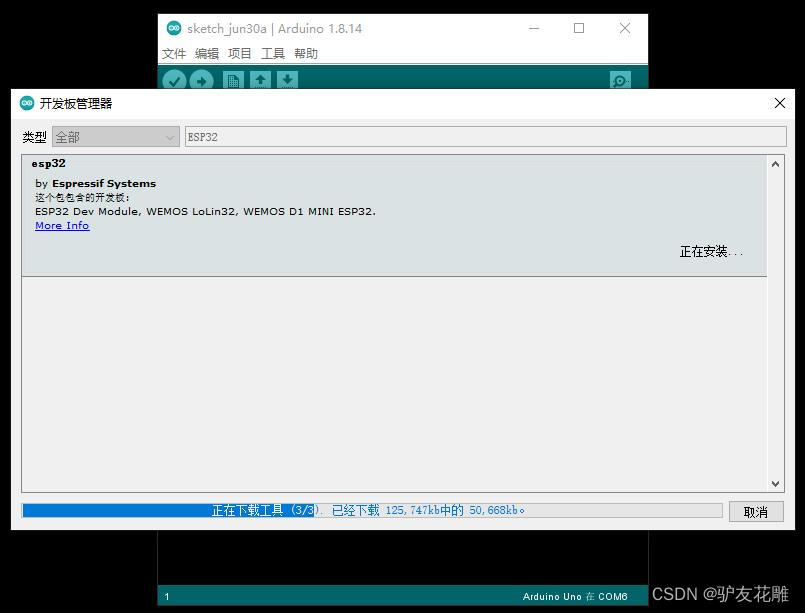Maximize the Arduino sketch window
Image resolution: width=805 pixels, height=613 pixels.
(x=579, y=28)
